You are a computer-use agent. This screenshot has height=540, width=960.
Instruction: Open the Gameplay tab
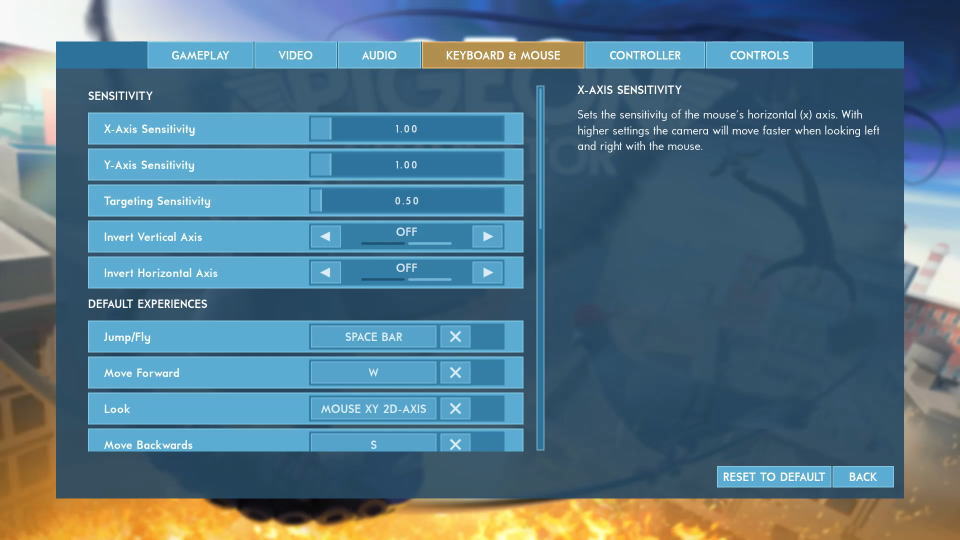point(201,56)
